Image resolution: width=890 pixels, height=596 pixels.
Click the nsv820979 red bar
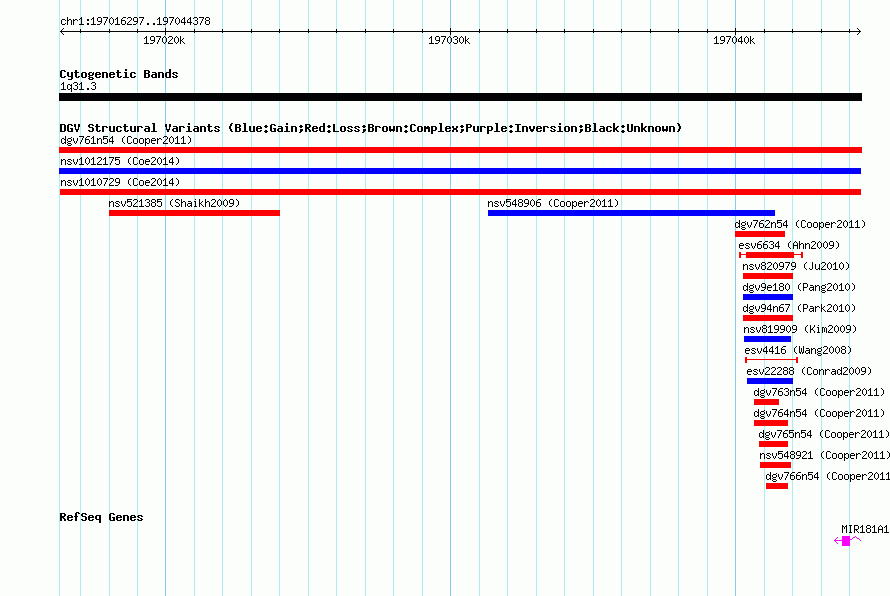coord(768,276)
